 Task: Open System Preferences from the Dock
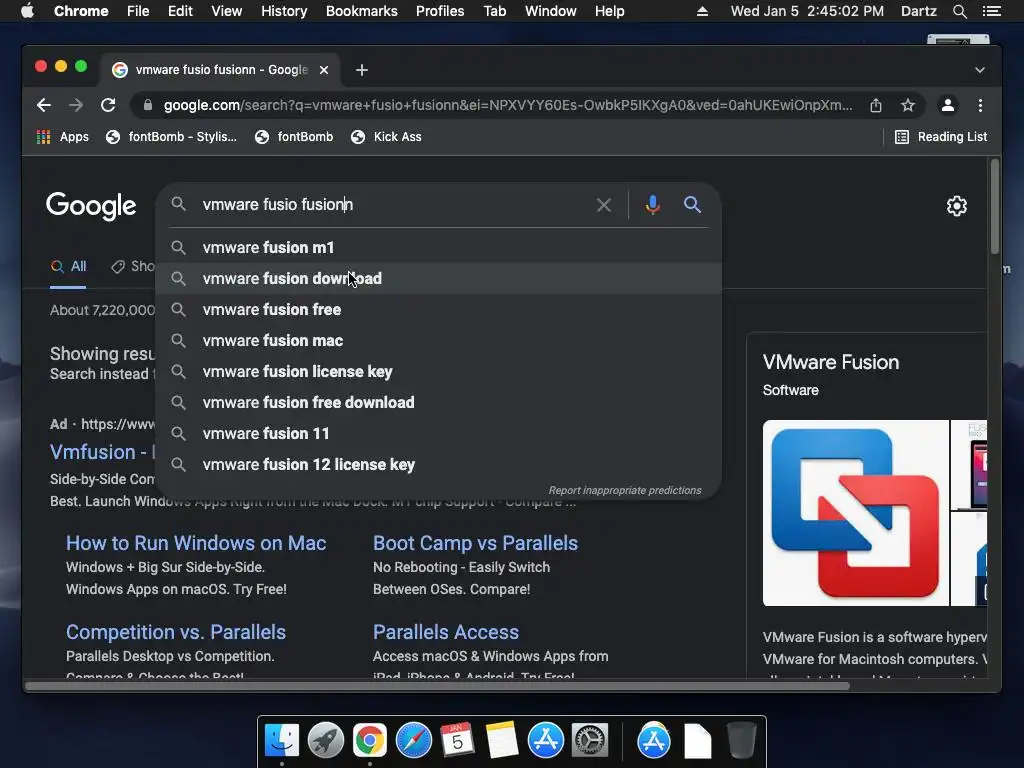(x=590, y=741)
